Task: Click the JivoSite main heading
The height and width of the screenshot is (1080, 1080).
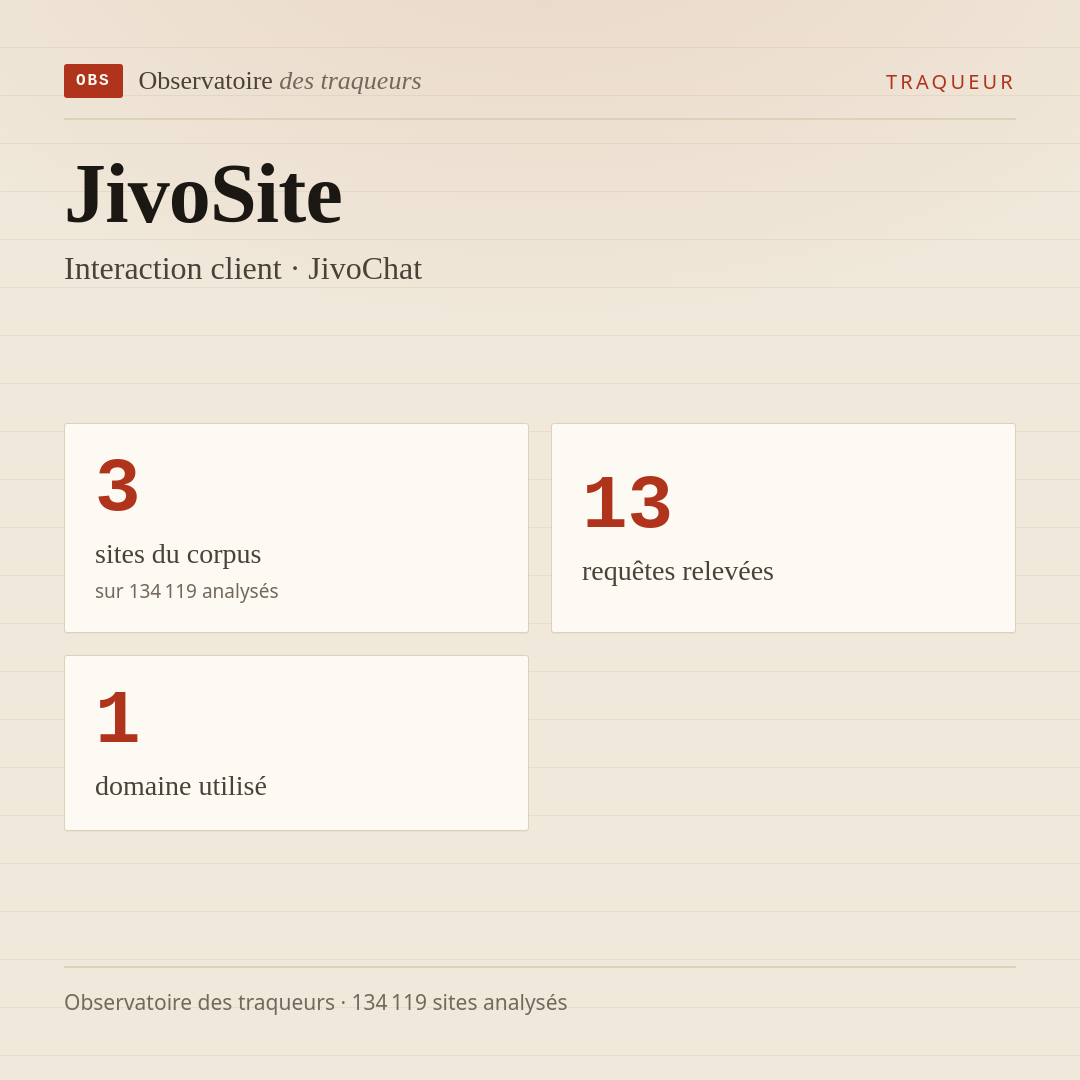Action: [203, 194]
